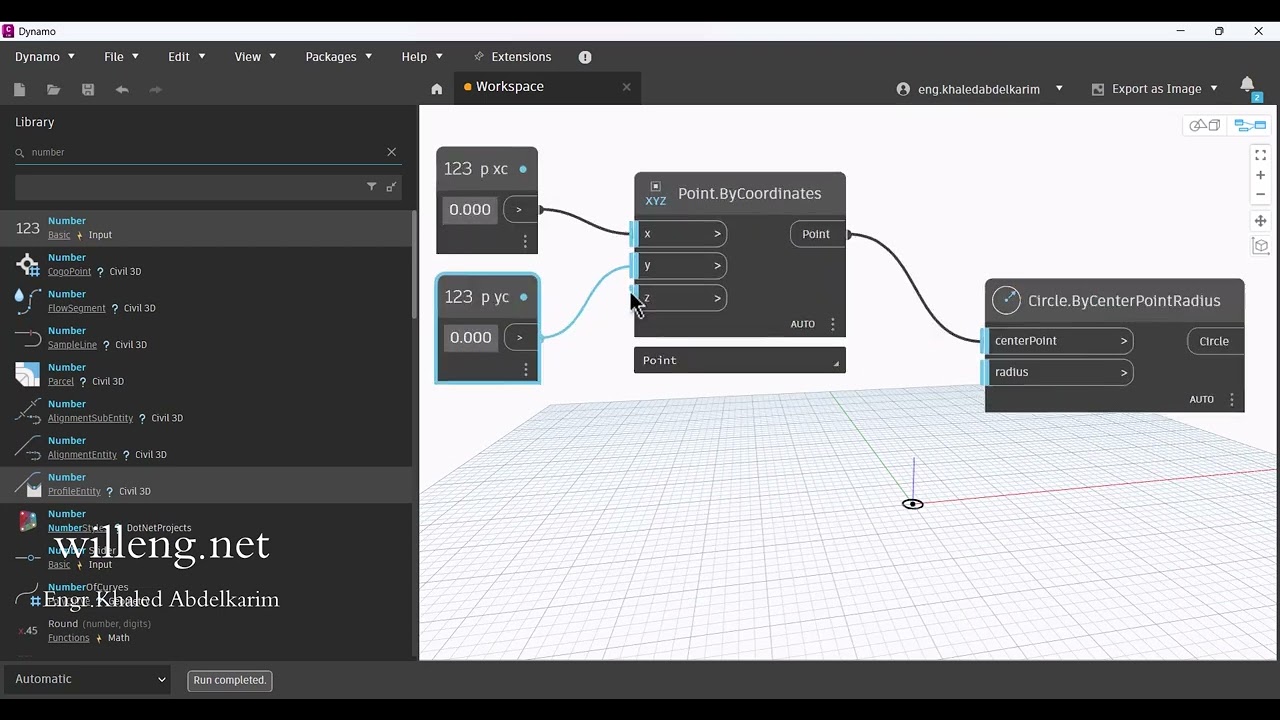This screenshot has width=1280, height=720.
Task: Click the output port of p yc node
Action: pyautogui.click(x=520, y=338)
